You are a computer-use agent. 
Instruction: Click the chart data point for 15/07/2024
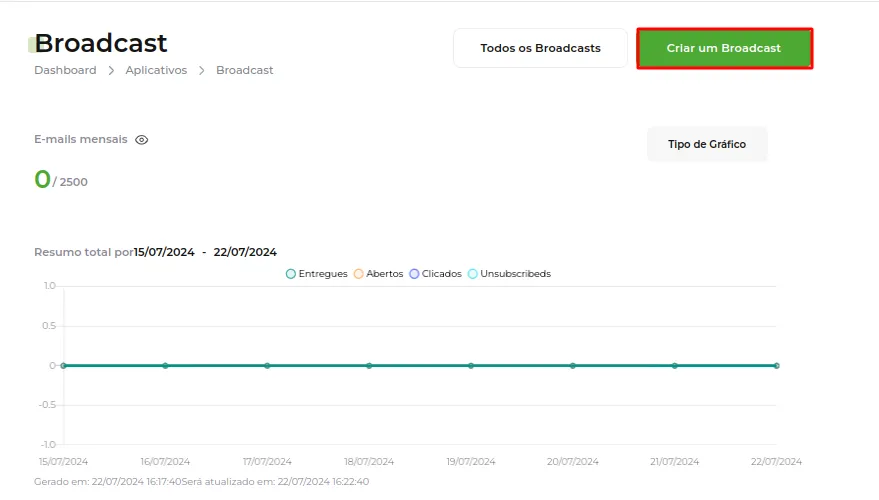(x=63, y=365)
